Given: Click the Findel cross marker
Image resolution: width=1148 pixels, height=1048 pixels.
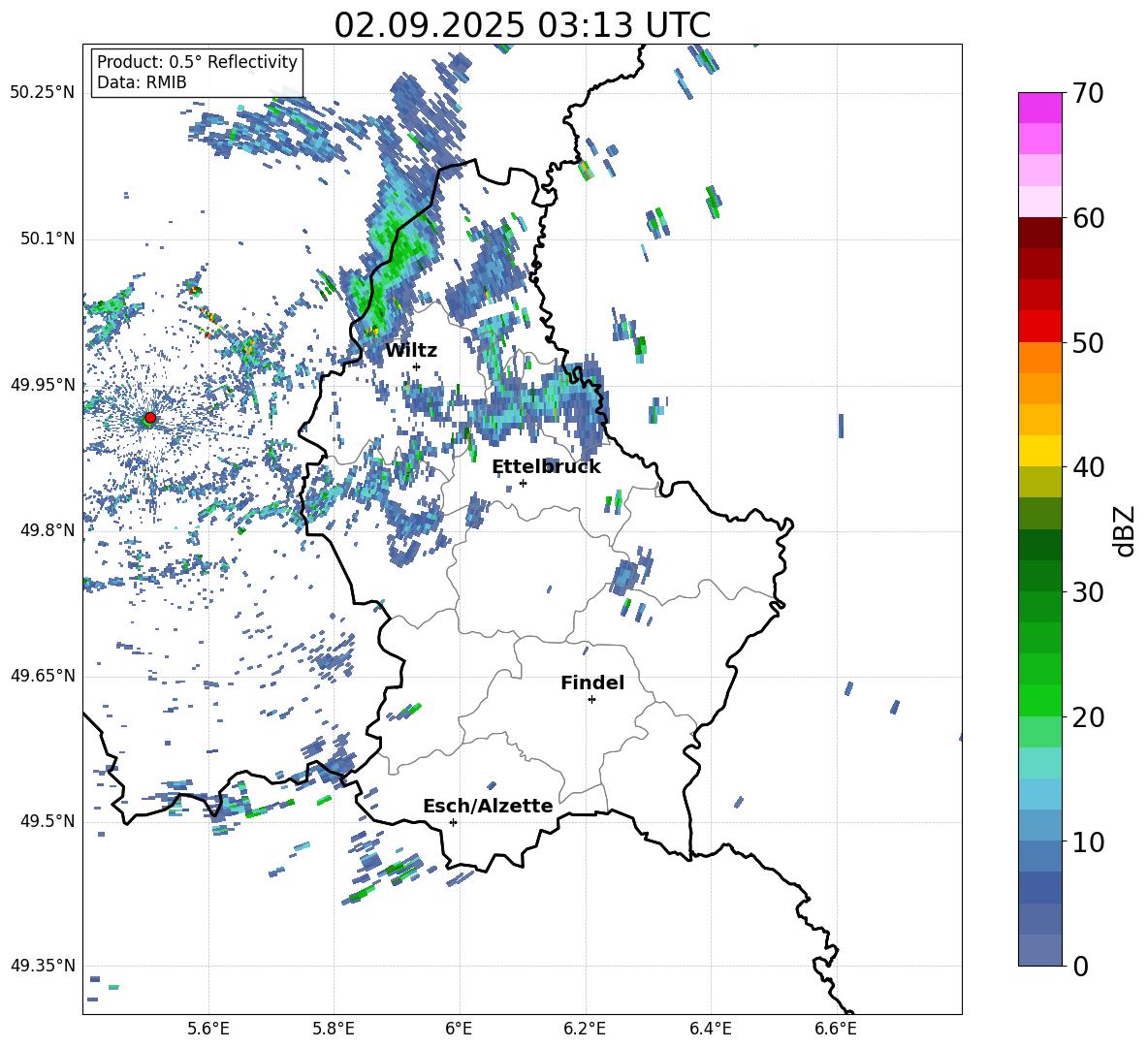Looking at the screenshot, I should tap(591, 700).
